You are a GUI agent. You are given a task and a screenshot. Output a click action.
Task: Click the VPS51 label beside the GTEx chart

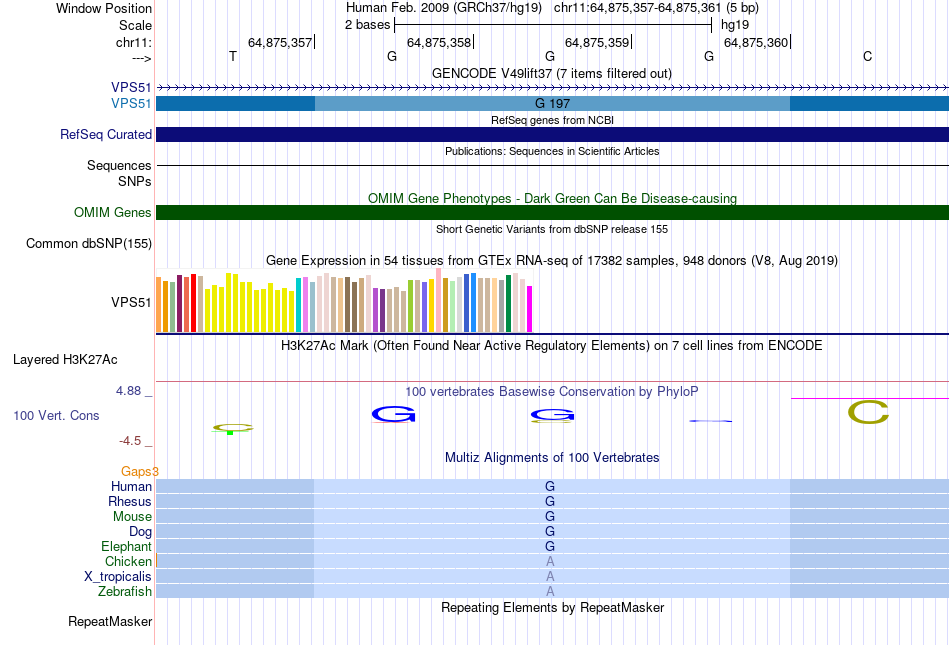pos(131,302)
